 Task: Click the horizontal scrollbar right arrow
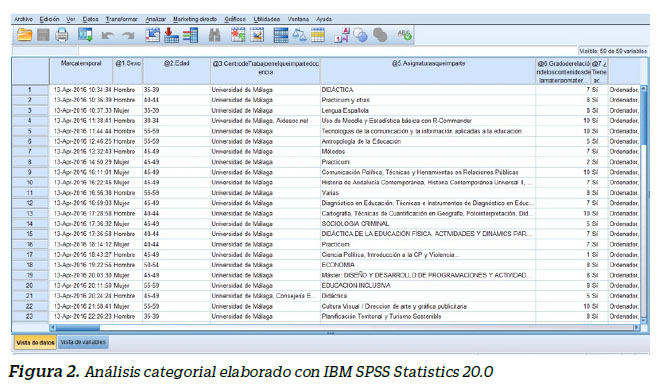click(636, 328)
